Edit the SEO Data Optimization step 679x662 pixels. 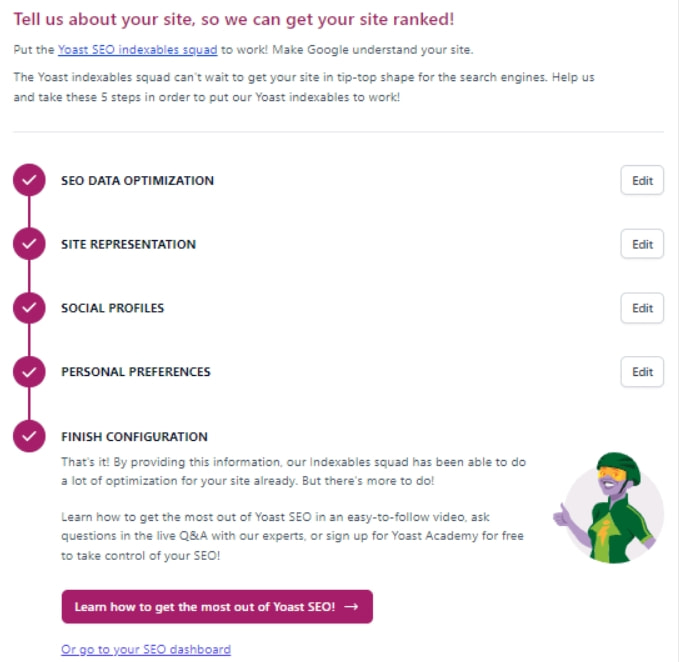tap(642, 181)
